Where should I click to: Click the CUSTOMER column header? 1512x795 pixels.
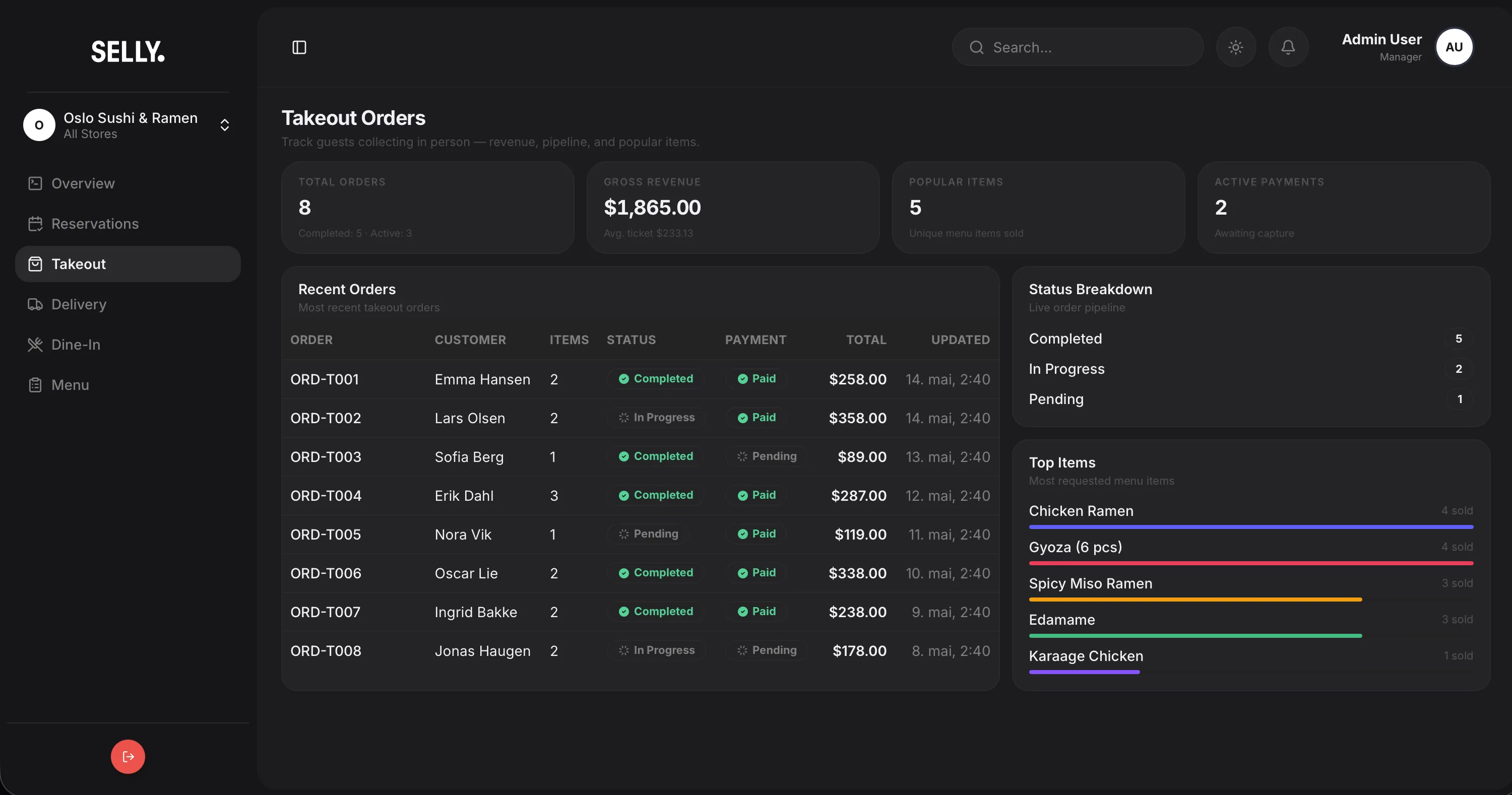point(470,340)
